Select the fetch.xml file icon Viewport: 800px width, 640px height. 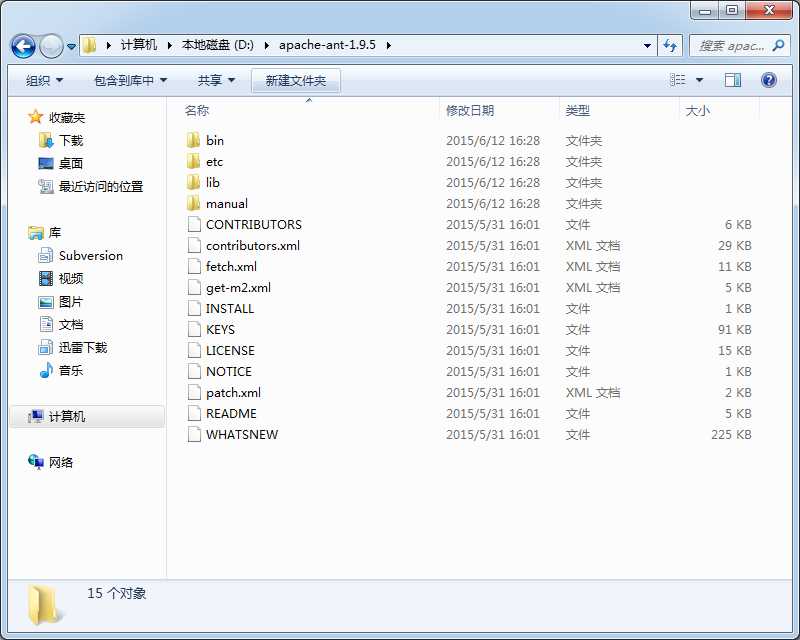[x=194, y=266]
